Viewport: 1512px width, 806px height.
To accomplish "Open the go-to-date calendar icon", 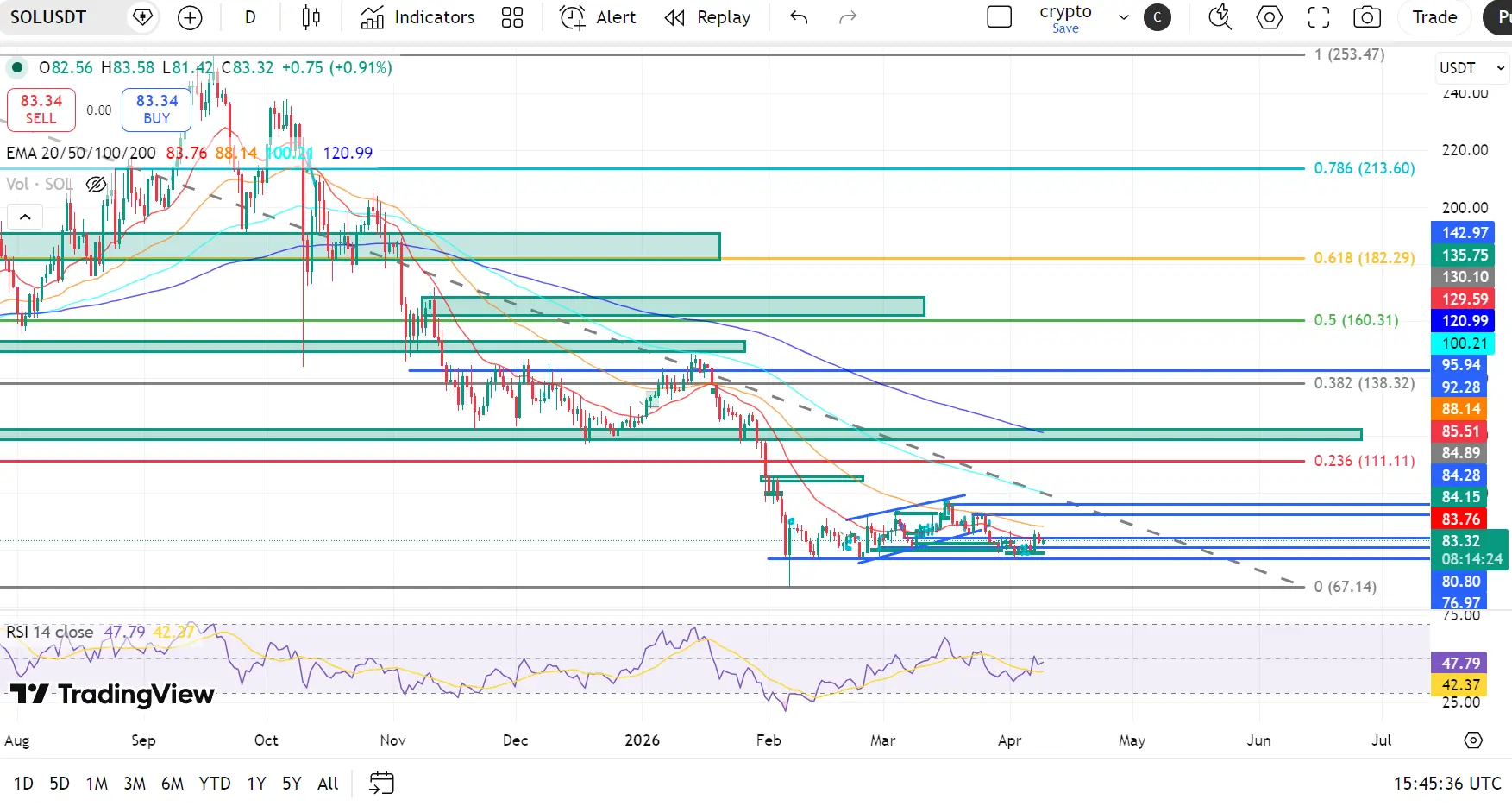I will tap(381, 784).
